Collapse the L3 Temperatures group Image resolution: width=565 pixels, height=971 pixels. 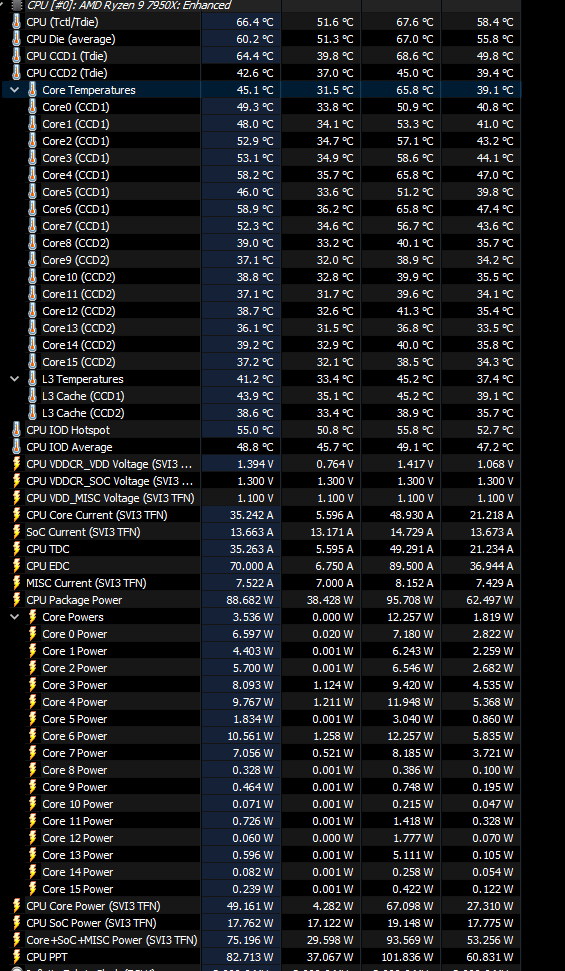pyautogui.click(x=15, y=379)
